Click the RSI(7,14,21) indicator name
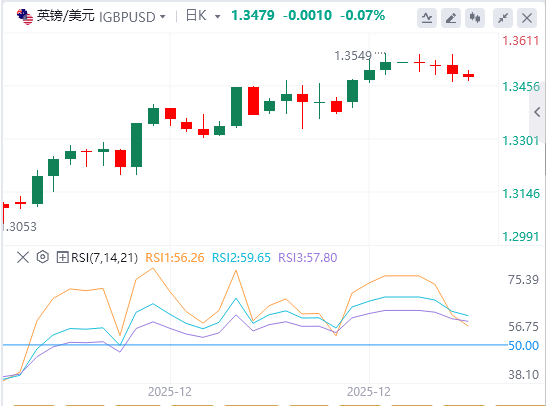Screen dimensions: 546x406 104,258
